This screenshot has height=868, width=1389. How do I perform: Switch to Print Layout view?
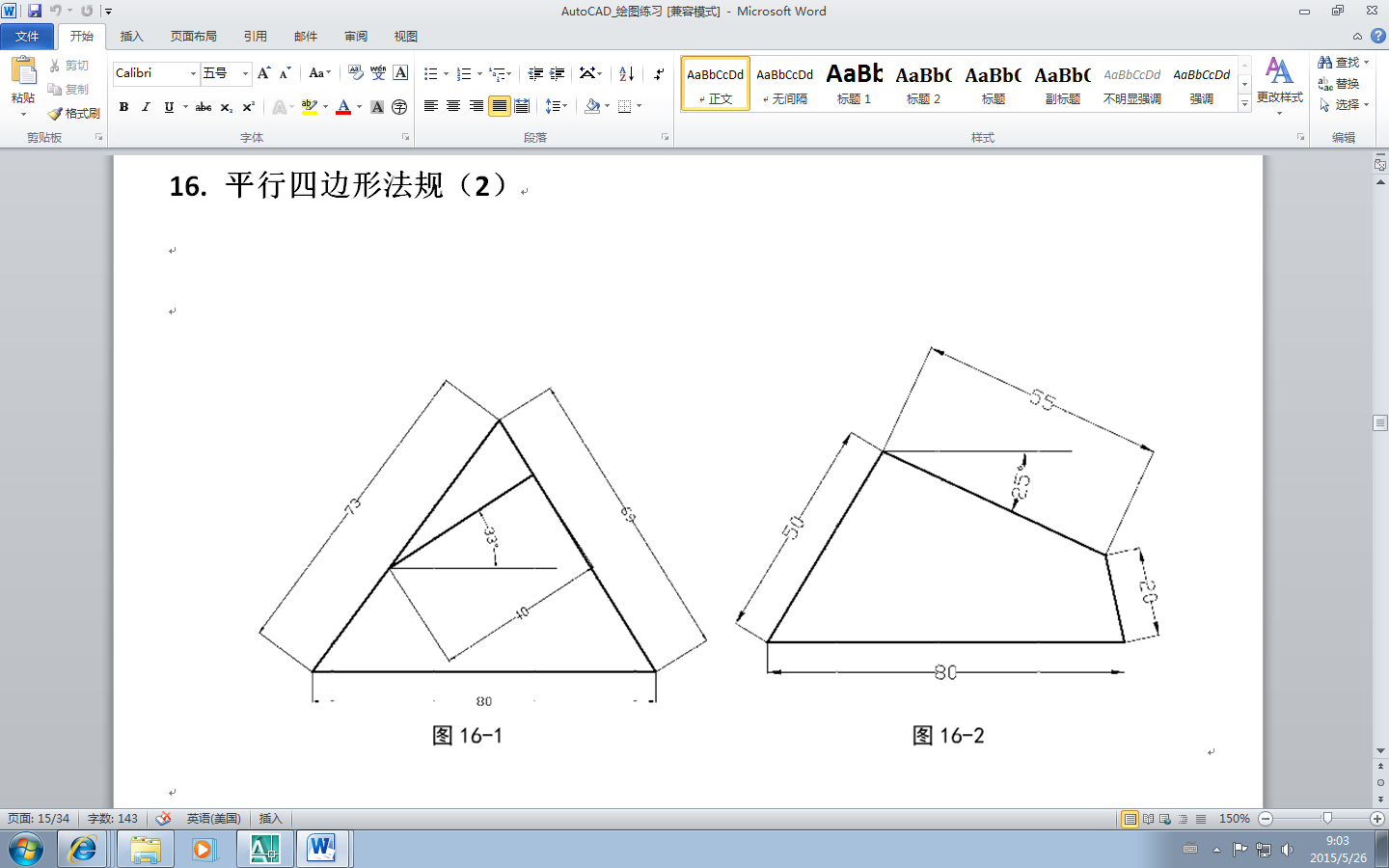[x=1130, y=819]
